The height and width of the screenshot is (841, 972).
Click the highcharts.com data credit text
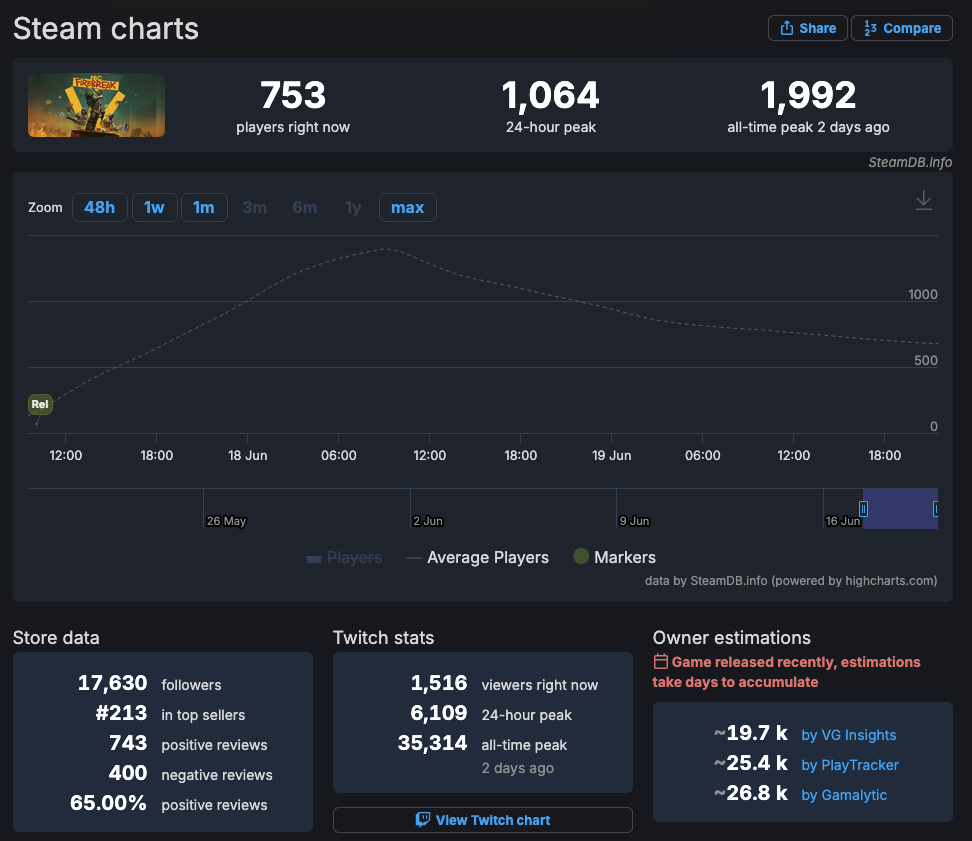(x=791, y=581)
